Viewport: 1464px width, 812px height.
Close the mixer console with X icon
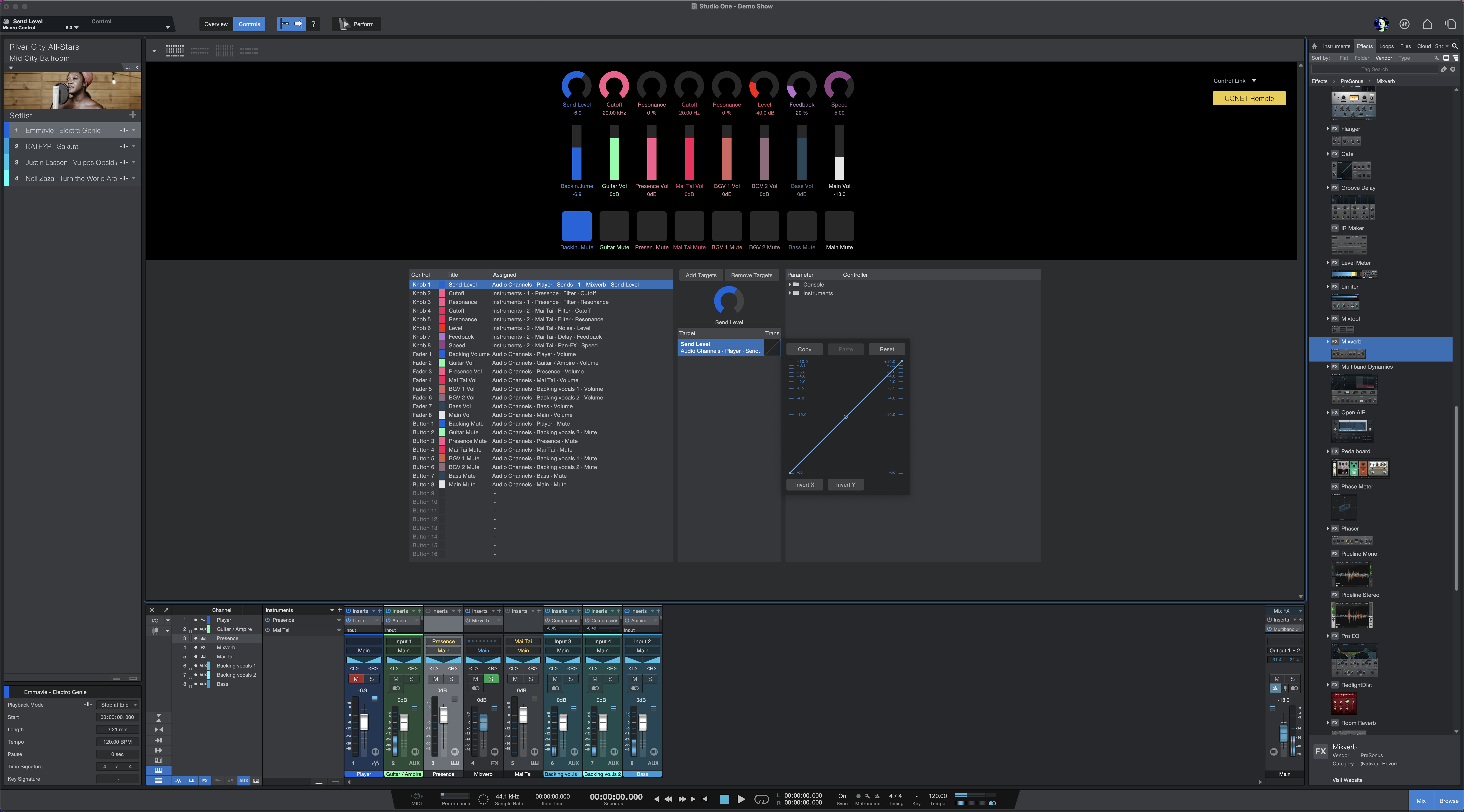coord(152,610)
